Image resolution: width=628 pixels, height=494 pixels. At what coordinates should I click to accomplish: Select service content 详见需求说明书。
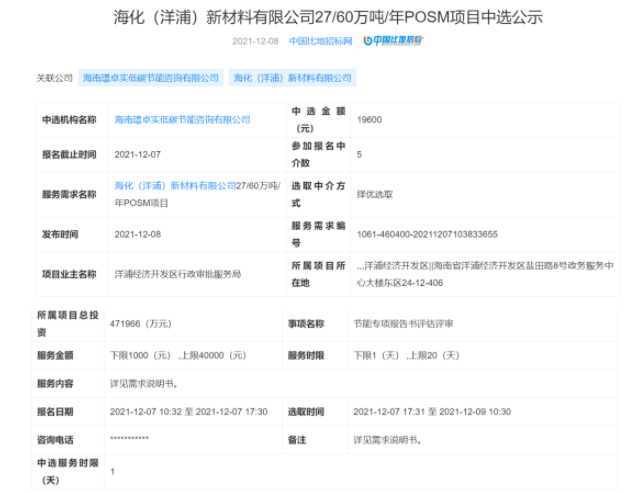click(x=144, y=383)
